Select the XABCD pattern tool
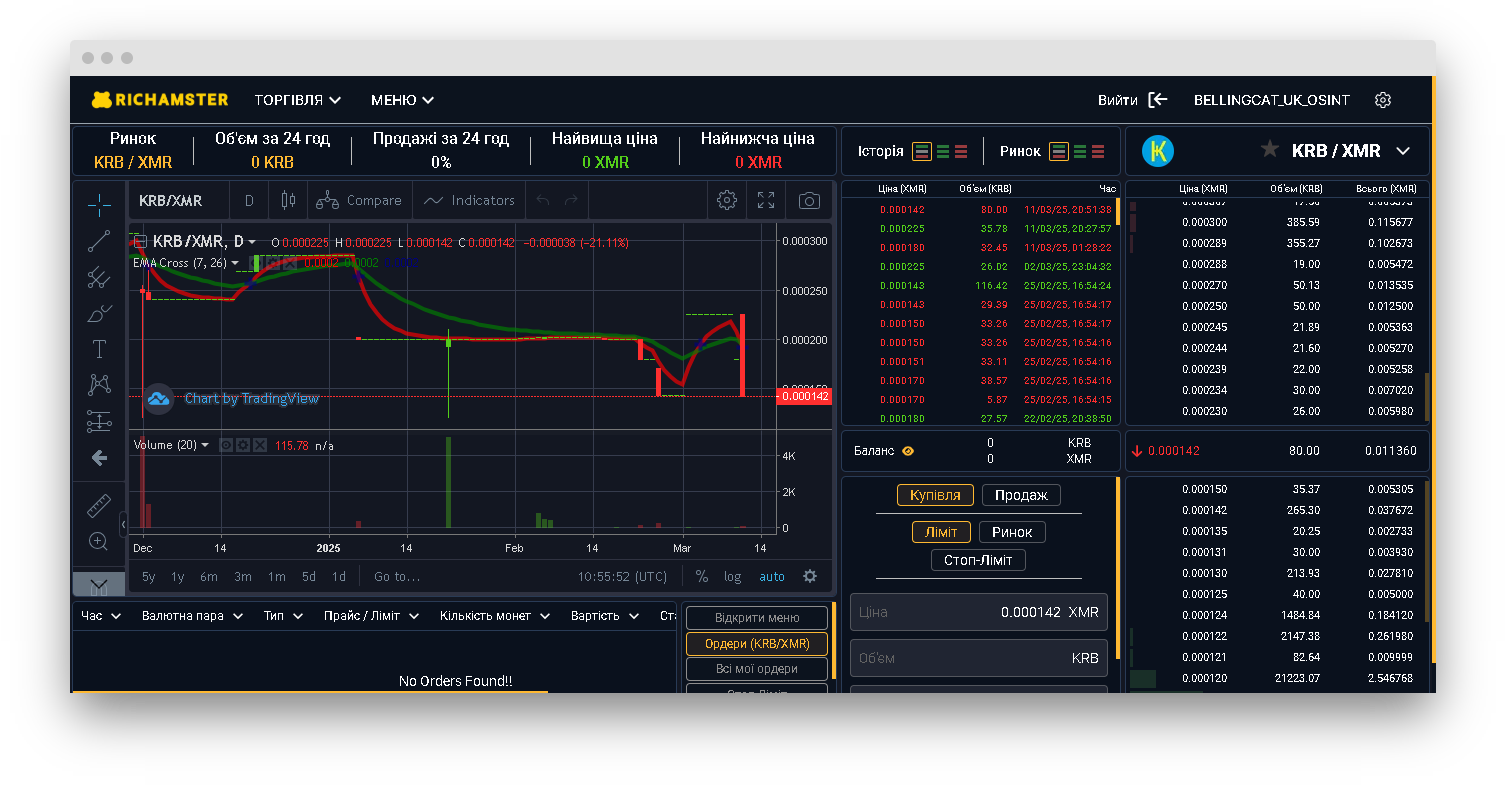This screenshot has height=793, width=1506. 99,385
